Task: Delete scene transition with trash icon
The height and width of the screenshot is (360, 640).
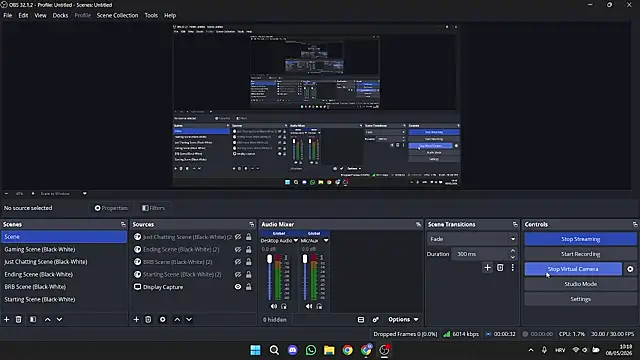Action: [500, 268]
